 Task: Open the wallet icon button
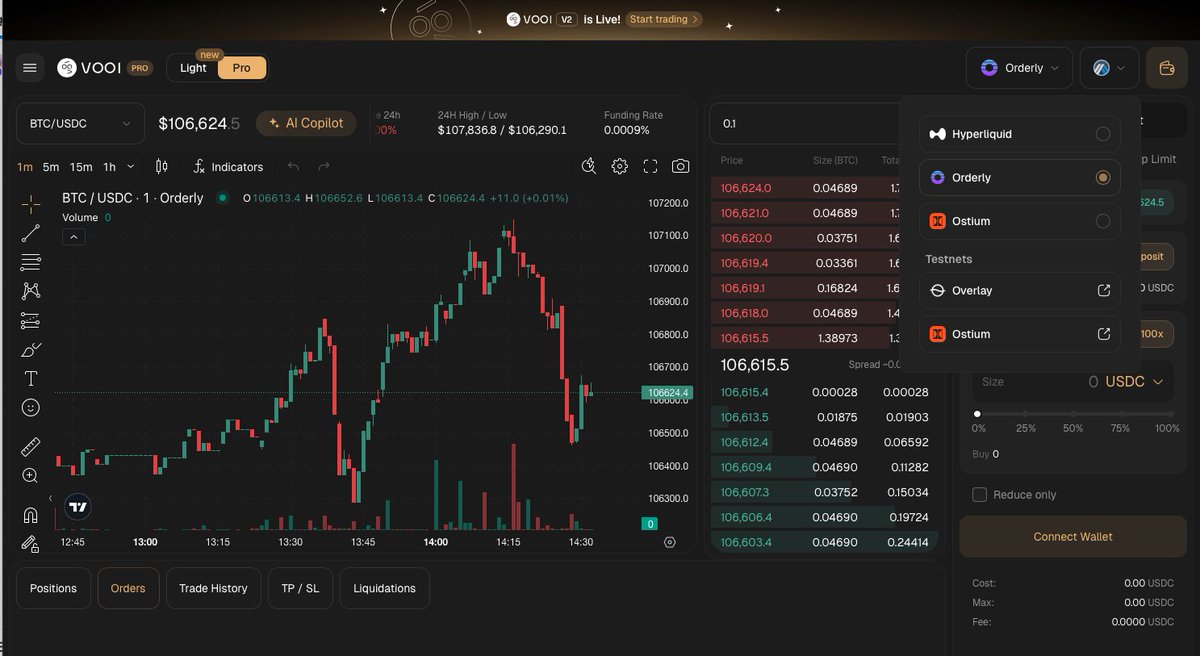(x=1166, y=68)
